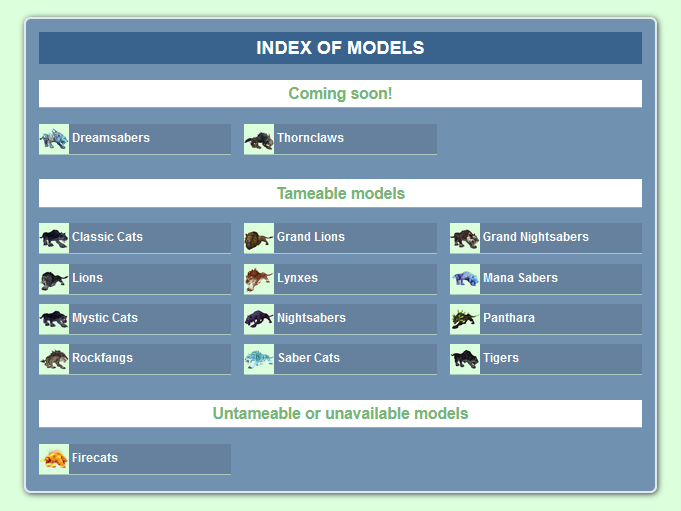This screenshot has height=511, width=681.
Task: Open the Lynxes model link
Action: point(298,278)
